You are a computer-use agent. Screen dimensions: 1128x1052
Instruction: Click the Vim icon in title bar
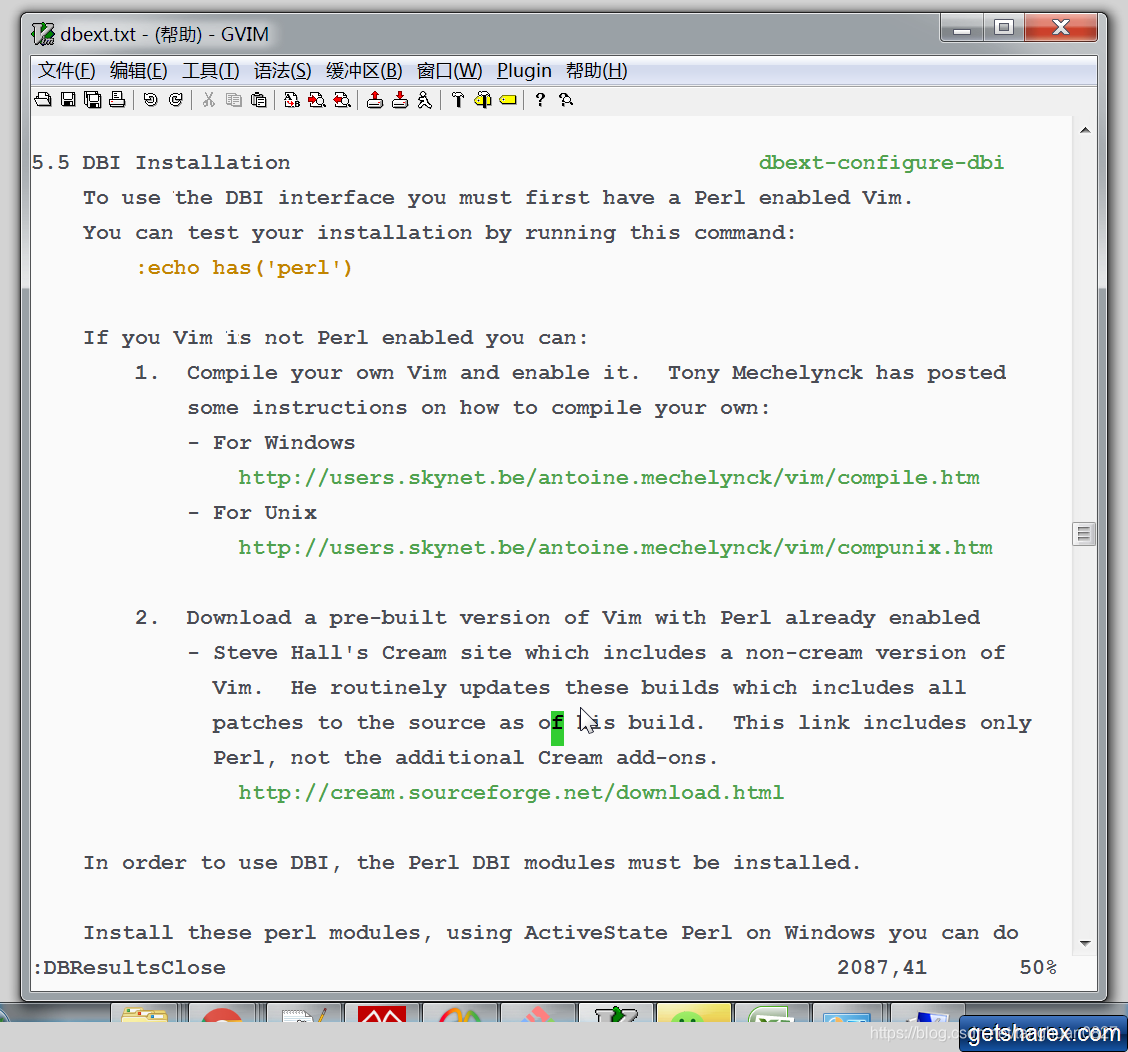pyautogui.click(x=43, y=34)
